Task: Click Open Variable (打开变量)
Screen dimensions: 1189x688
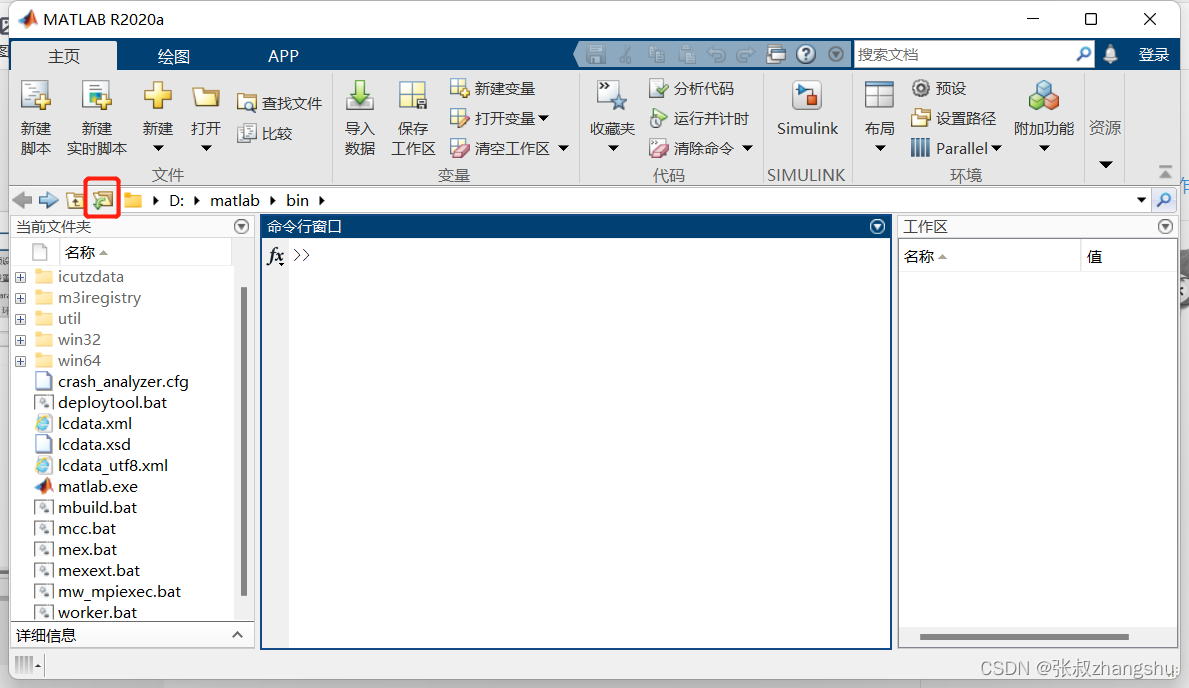Action: tap(499, 118)
